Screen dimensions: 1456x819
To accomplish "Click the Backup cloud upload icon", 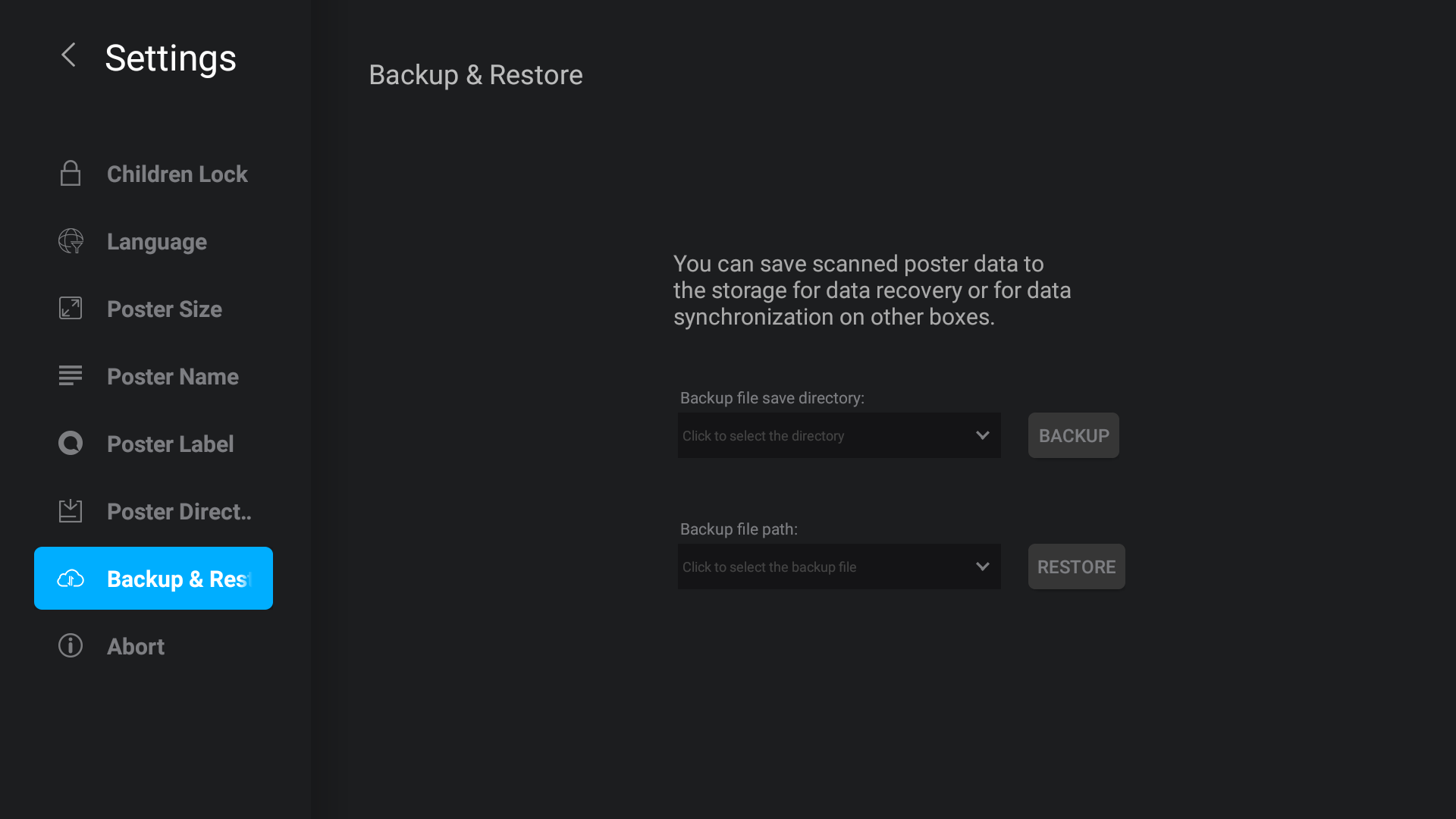I will 71,579.
